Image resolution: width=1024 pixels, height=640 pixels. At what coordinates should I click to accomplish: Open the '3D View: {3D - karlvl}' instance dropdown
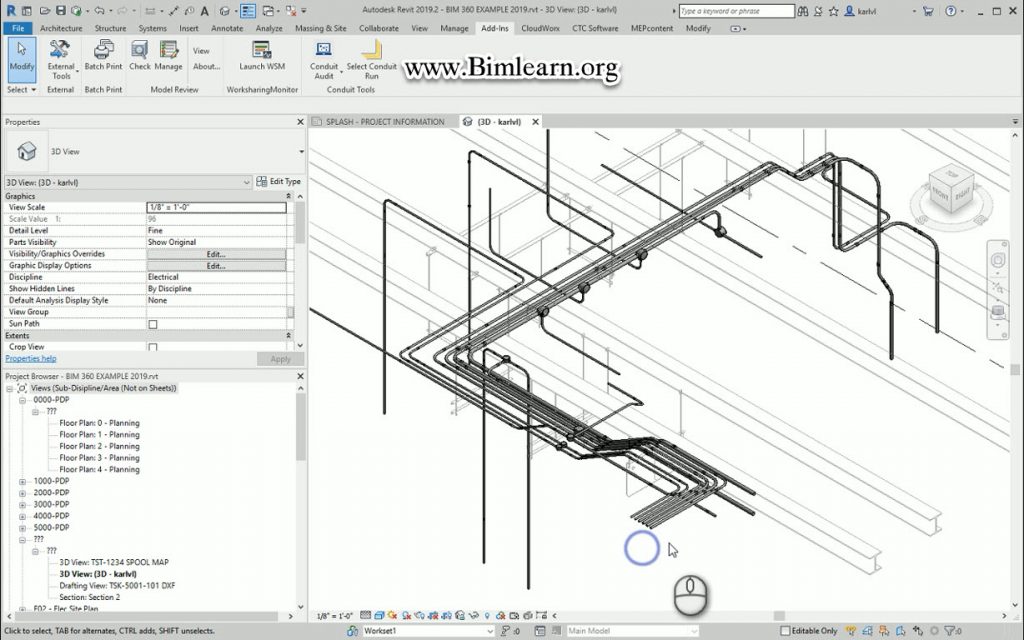click(x=246, y=182)
